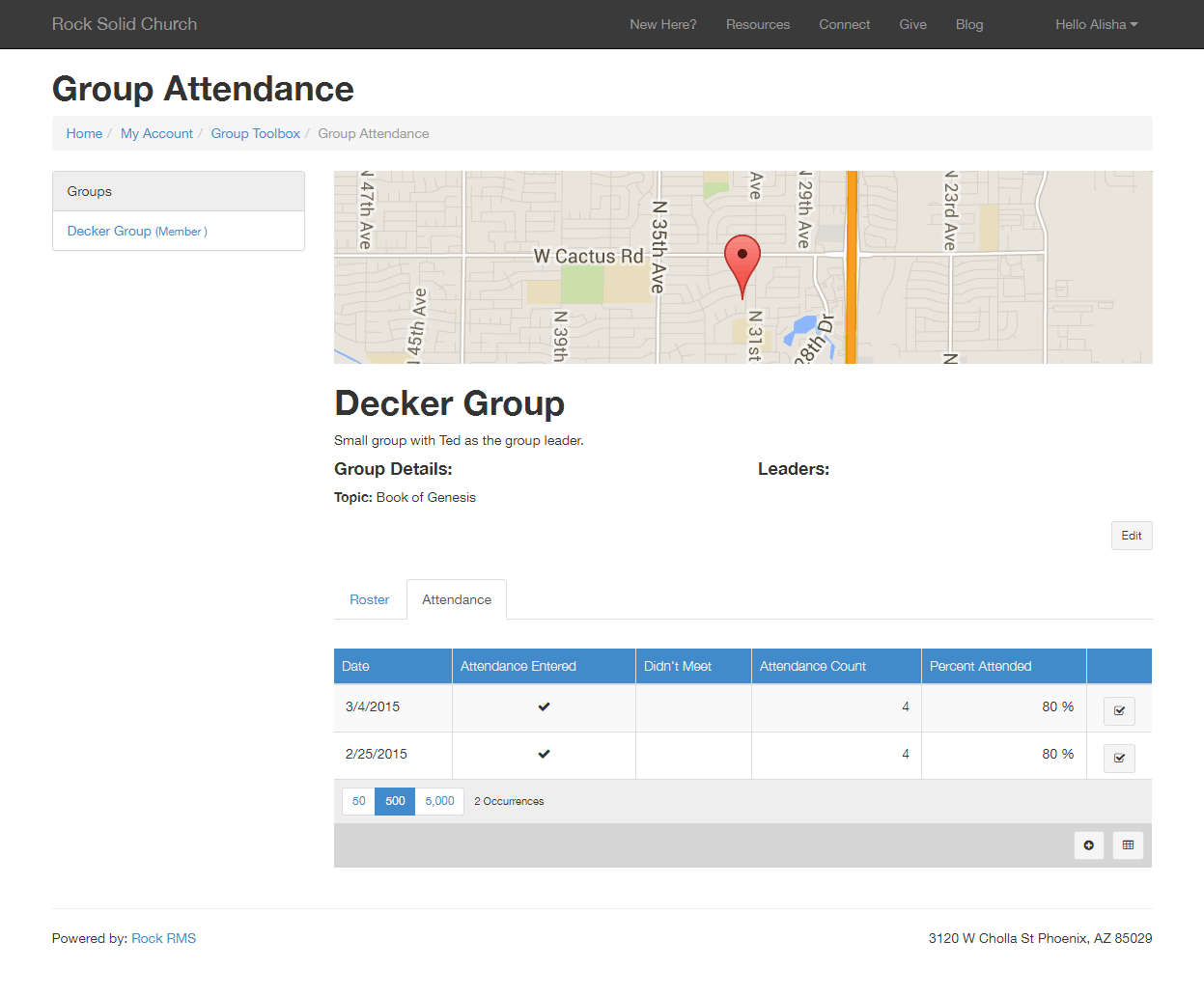
Task: Export table using grid icon
Action: pyautogui.click(x=1128, y=845)
